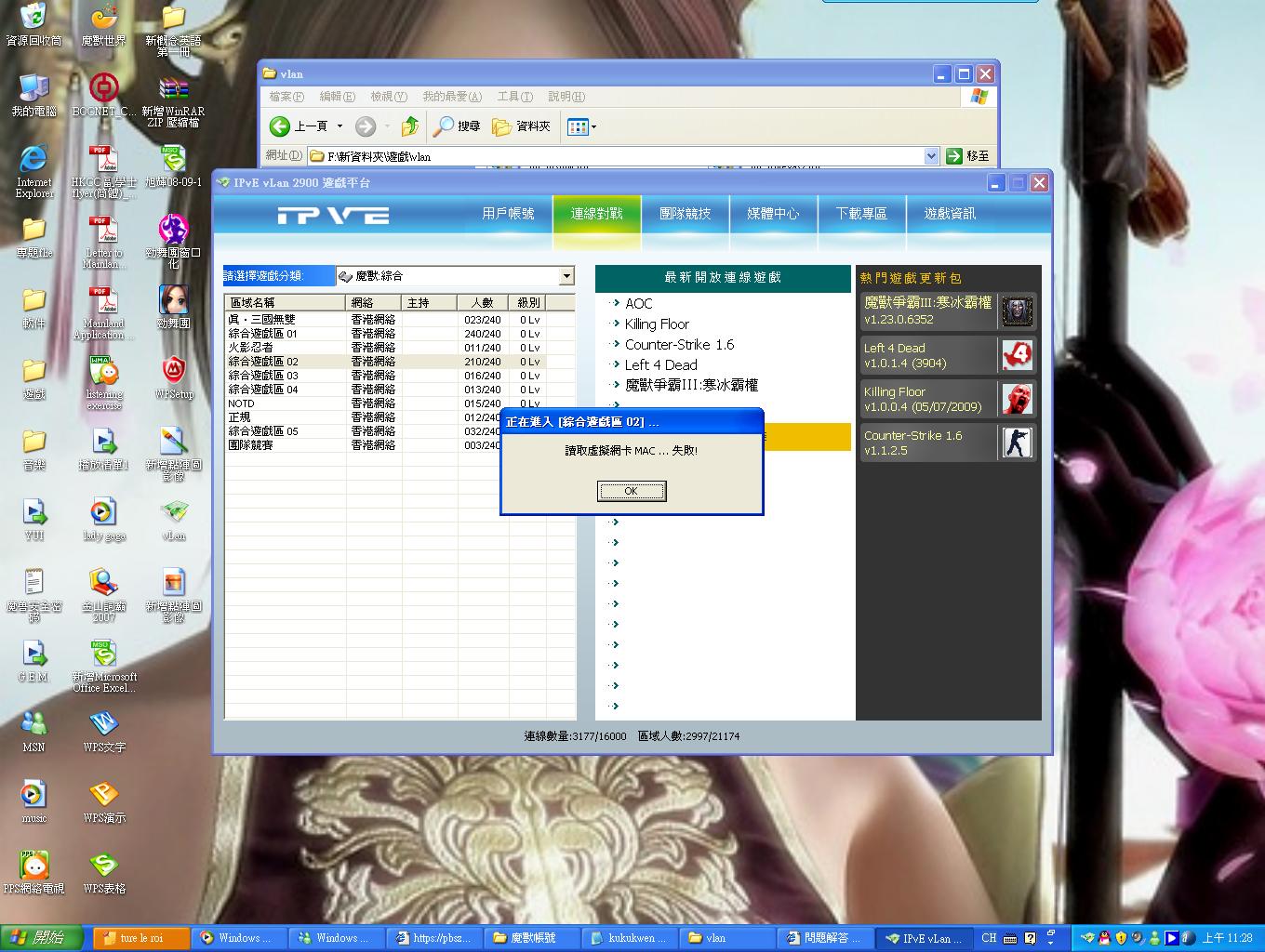Click OK in the MAC error dialog
Image resolution: width=1265 pixels, height=952 pixels.
point(631,491)
